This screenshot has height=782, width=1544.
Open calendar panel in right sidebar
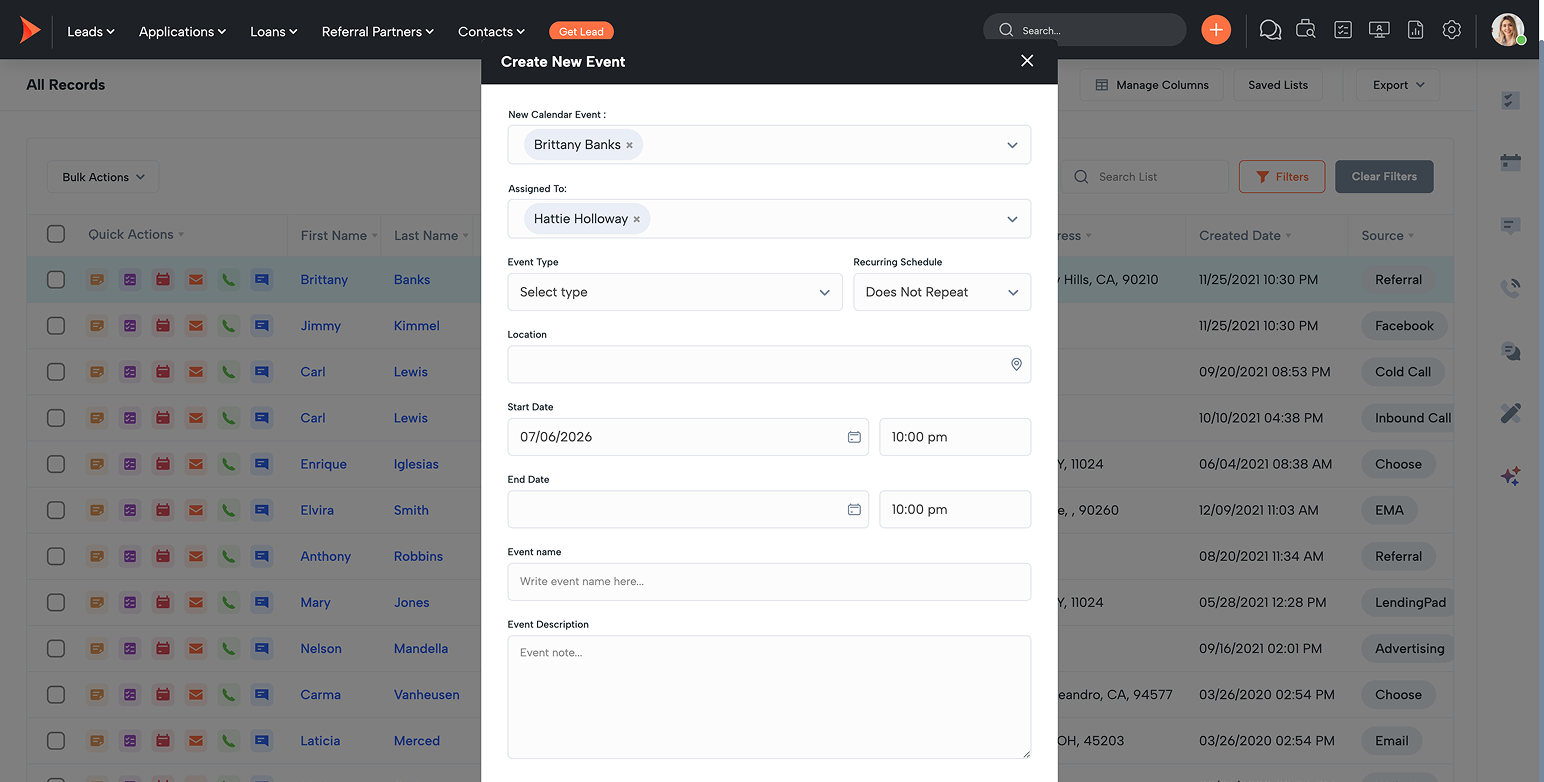pyautogui.click(x=1511, y=162)
